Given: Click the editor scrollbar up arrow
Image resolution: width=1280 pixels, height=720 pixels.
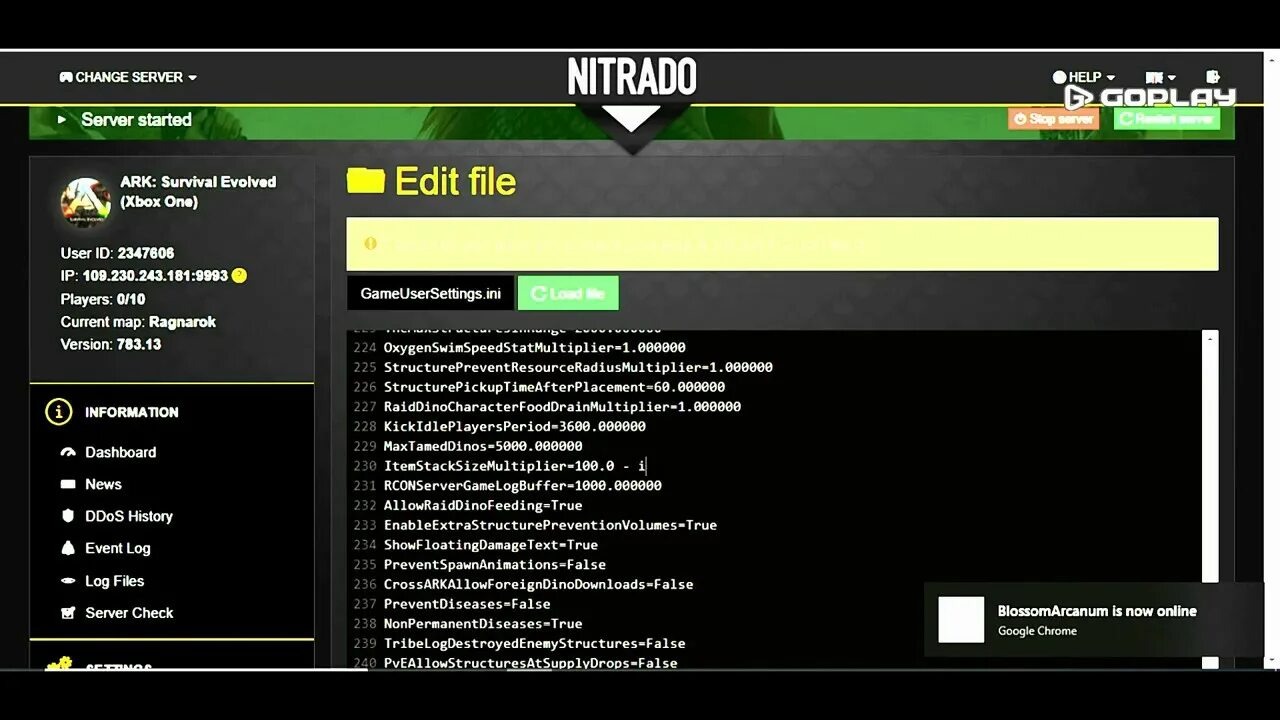Looking at the screenshot, I should (1210, 340).
